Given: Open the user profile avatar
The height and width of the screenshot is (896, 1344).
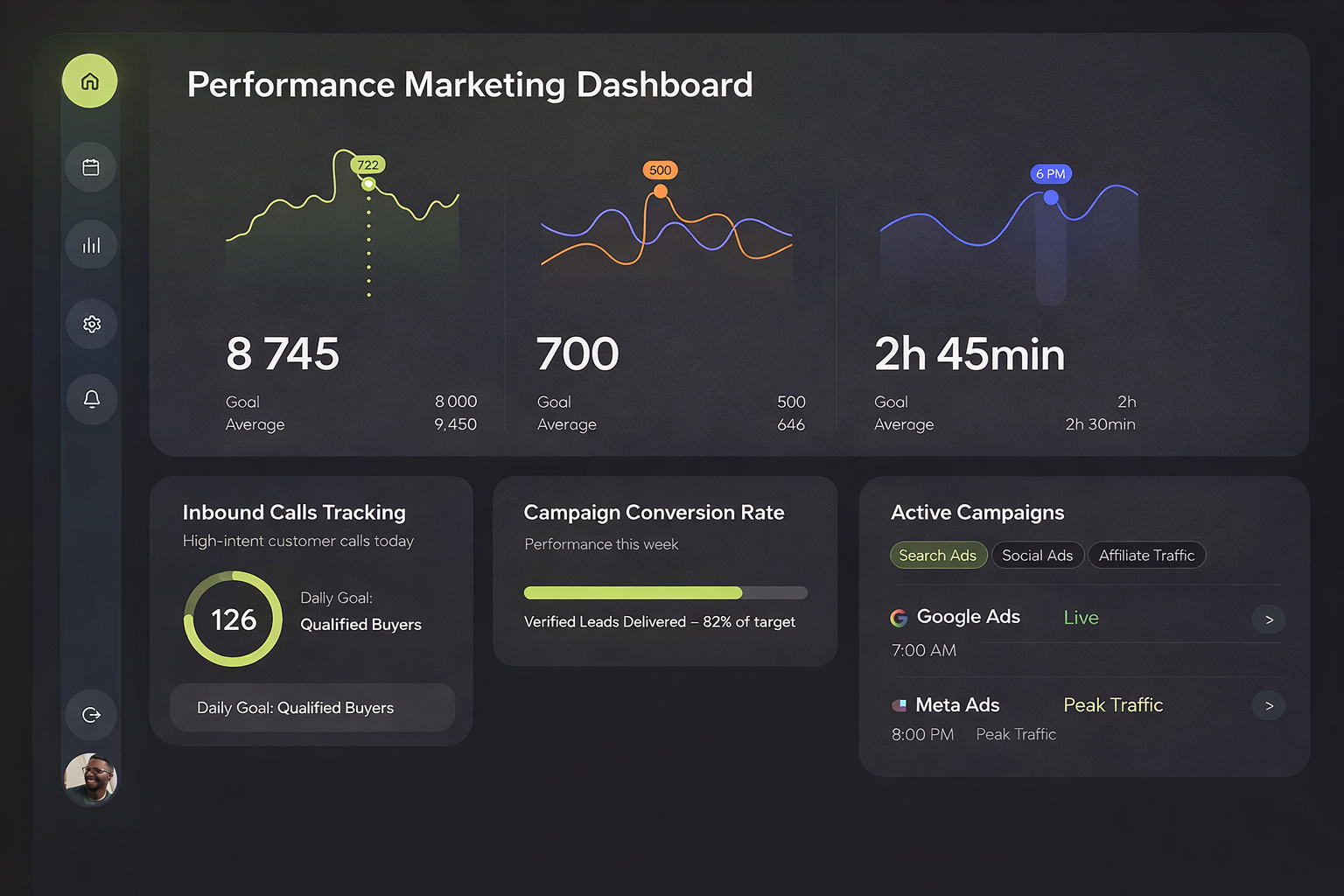Looking at the screenshot, I should 91,778.
